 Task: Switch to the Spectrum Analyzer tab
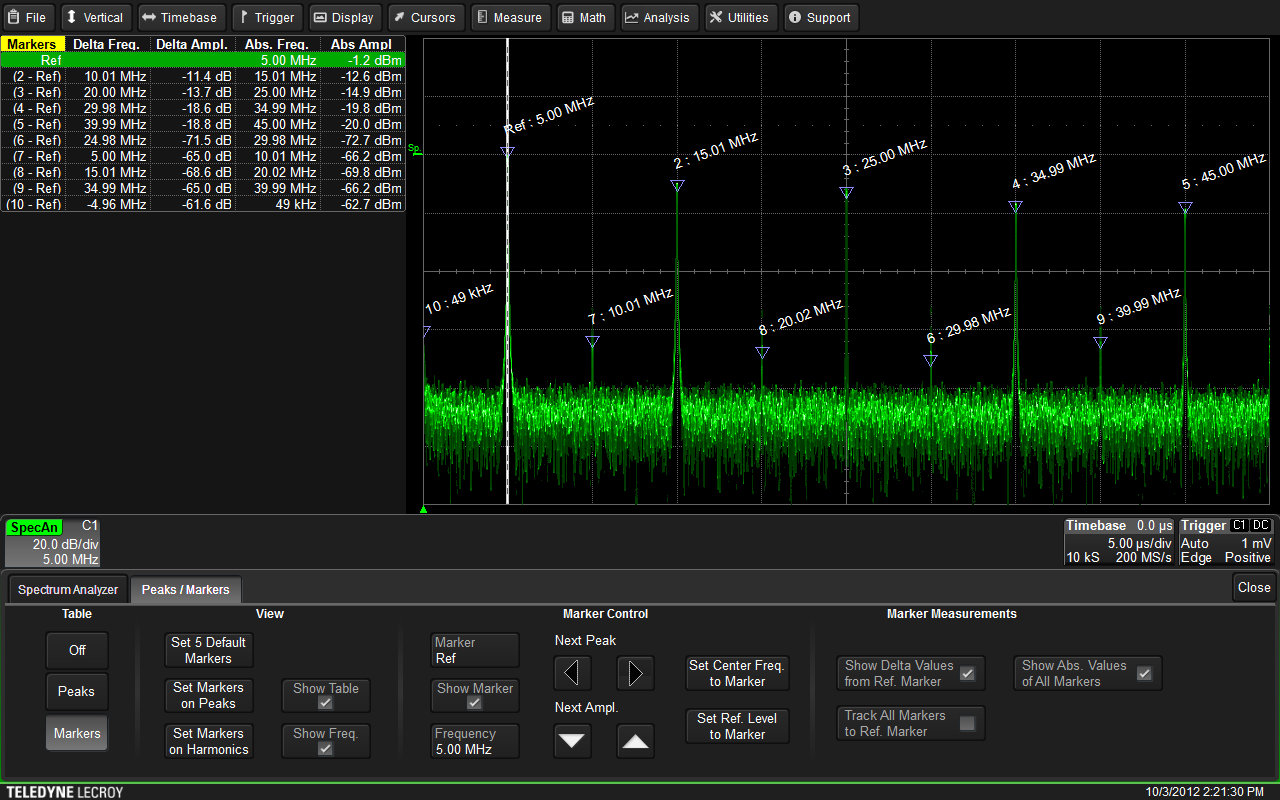(x=67, y=589)
